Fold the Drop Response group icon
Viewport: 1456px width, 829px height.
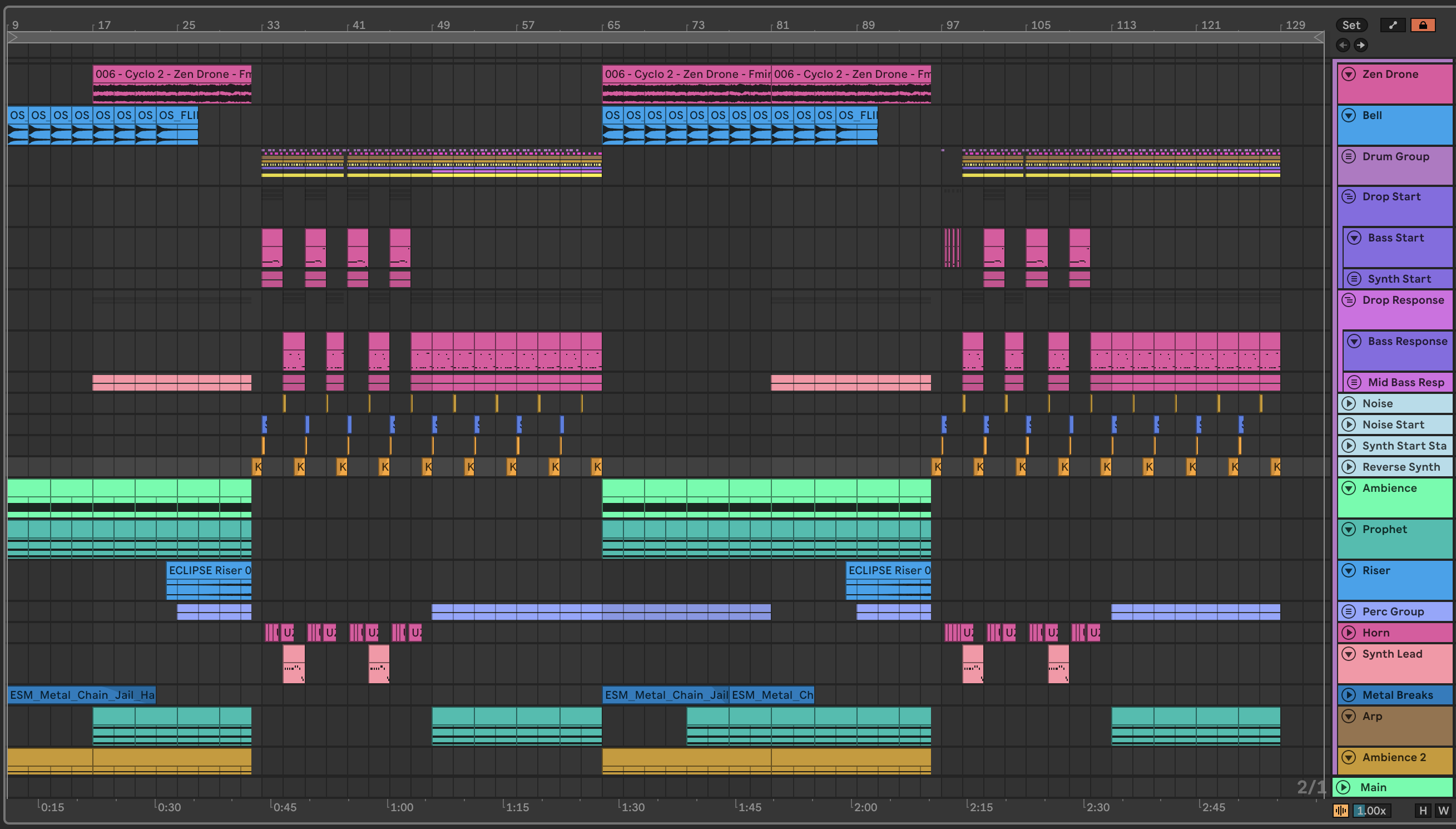coord(1349,300)
